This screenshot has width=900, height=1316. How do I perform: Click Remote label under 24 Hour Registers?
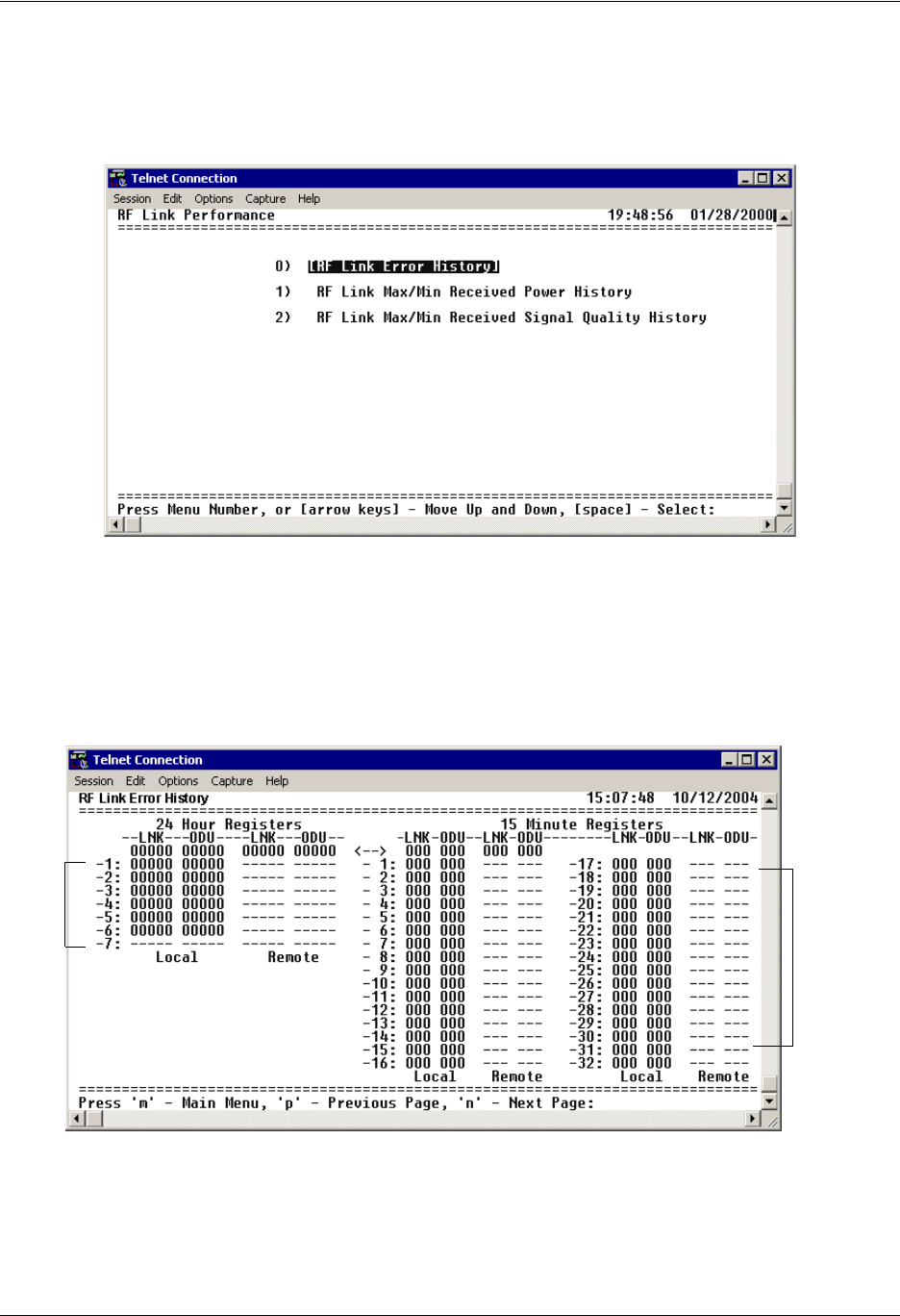[293, 957]
